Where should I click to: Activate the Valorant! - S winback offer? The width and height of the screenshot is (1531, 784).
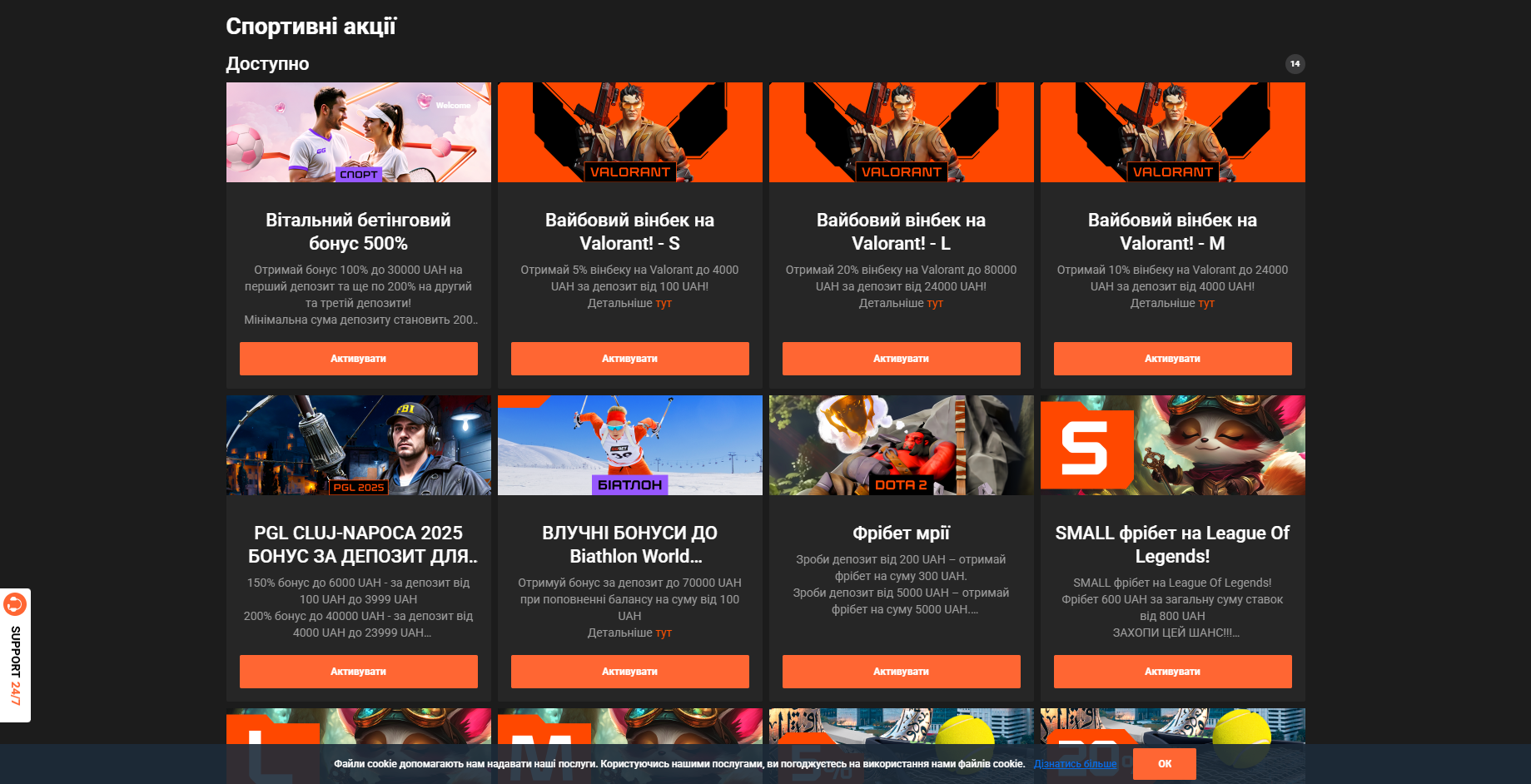(629, 359)
